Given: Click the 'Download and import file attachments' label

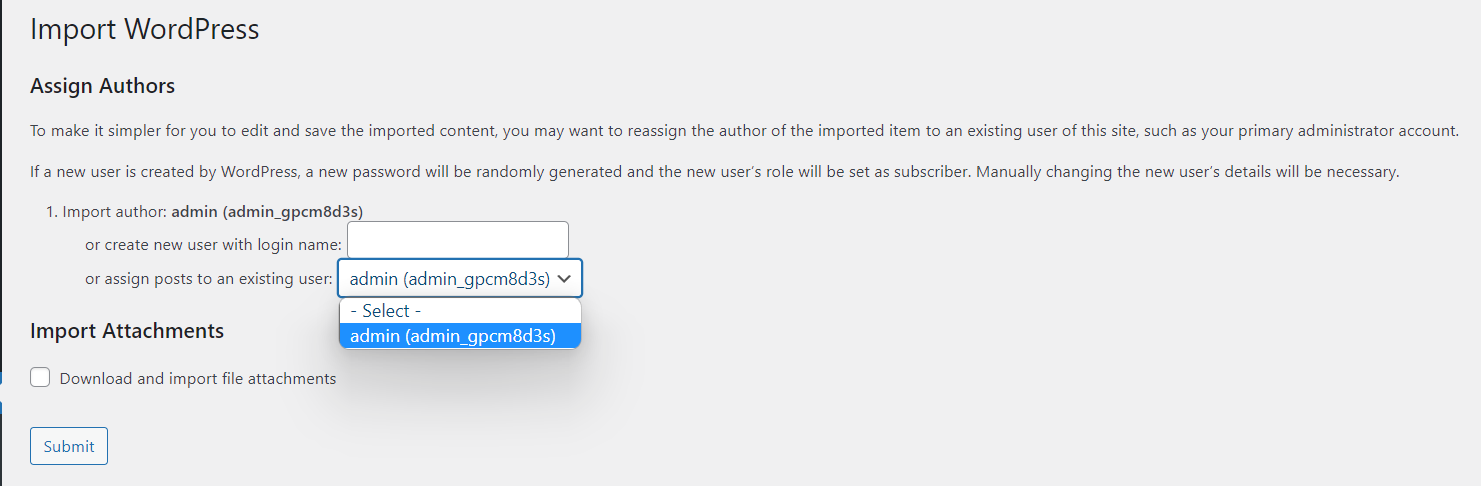Looking at the screenshot, I should pos(198,379).
